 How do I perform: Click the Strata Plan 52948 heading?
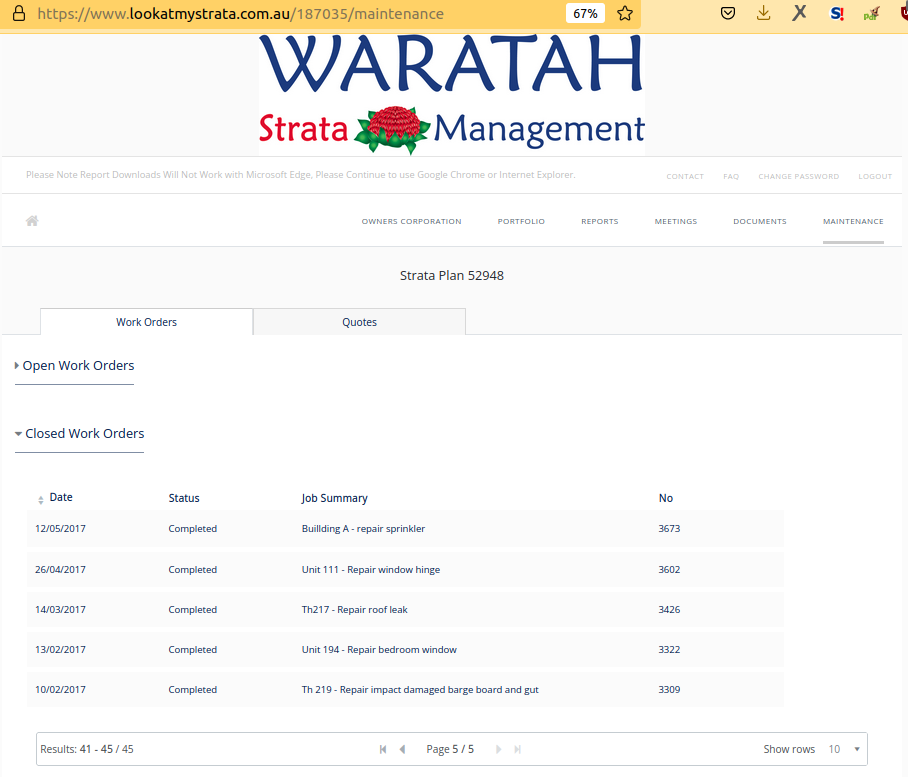452,276
